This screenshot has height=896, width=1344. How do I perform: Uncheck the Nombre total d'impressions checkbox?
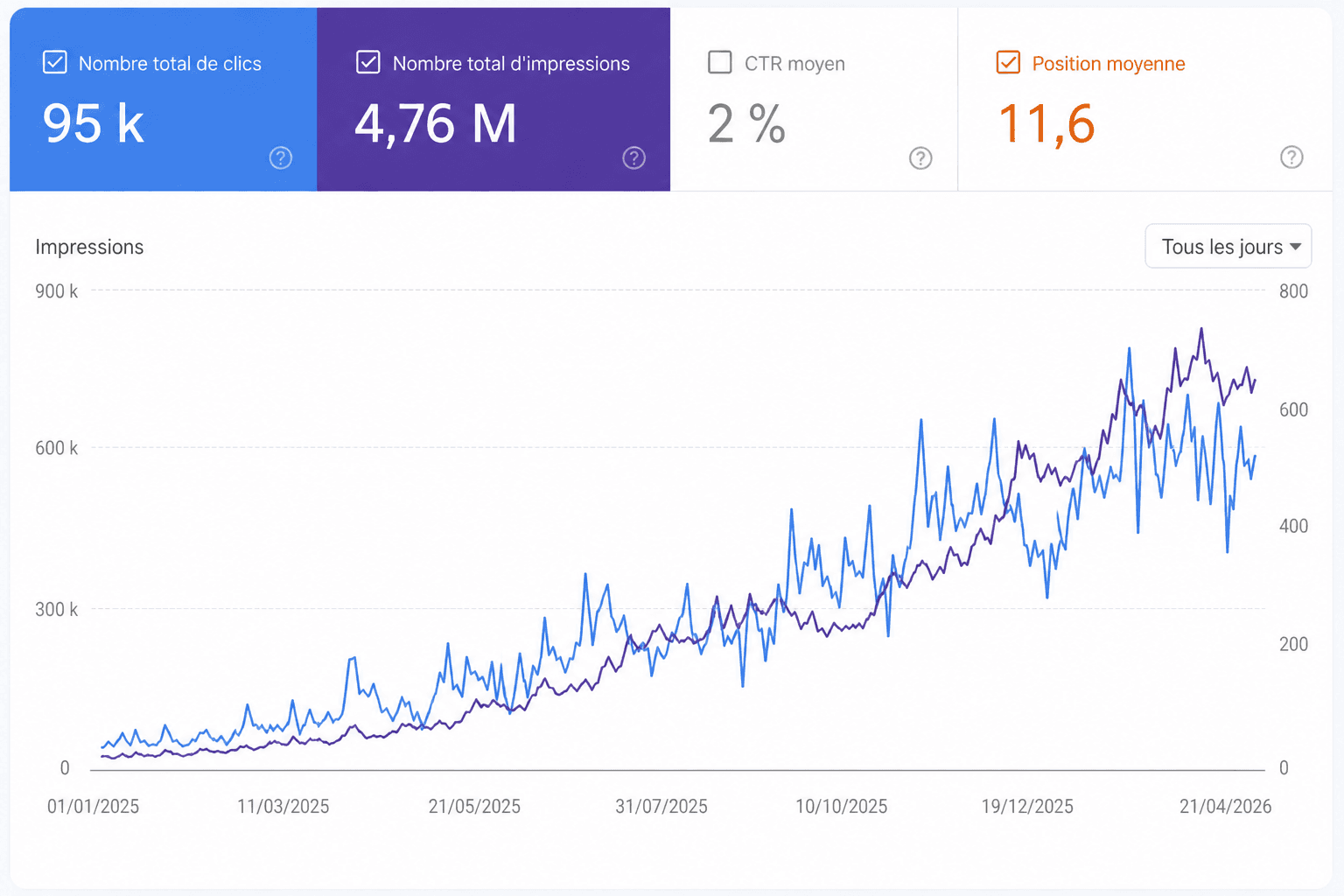pyautogui.click(x=368, y=62)
